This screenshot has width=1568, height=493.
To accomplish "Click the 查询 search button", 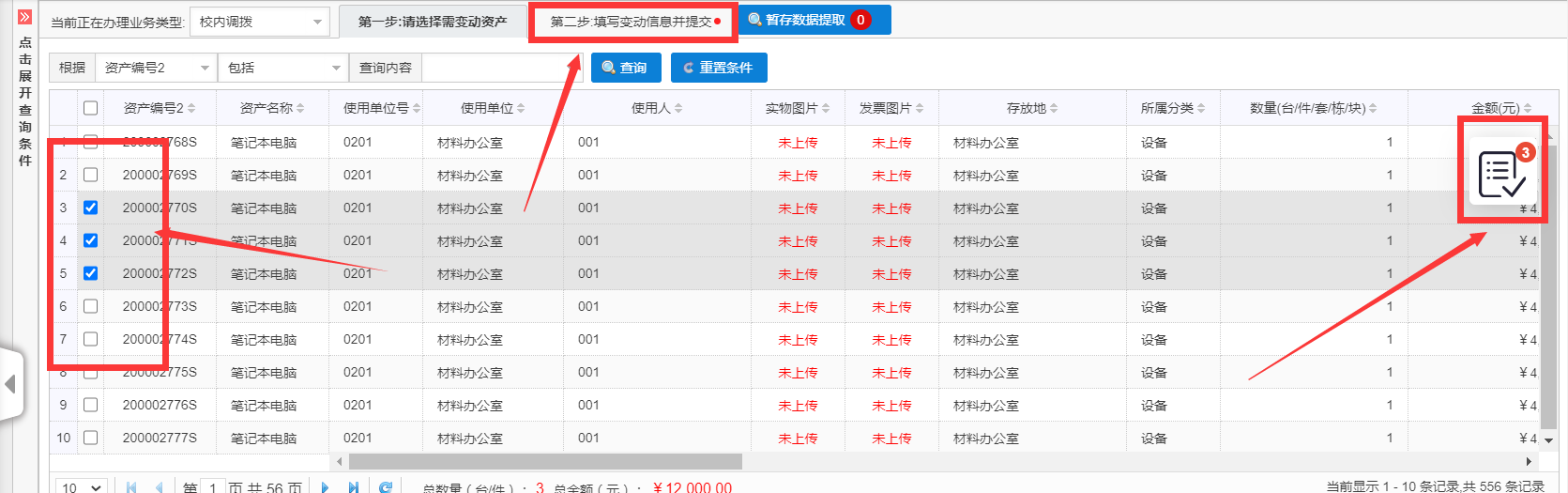I will pyautogui.click(x=625, y=68).
